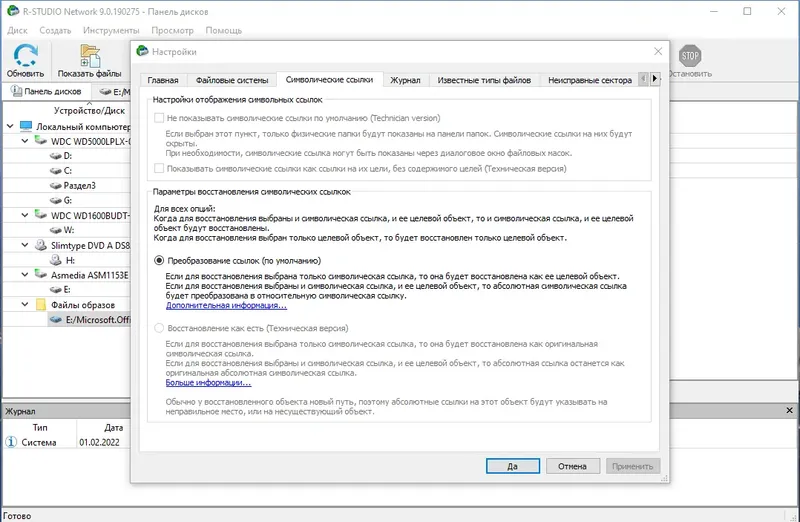
Task: Click the R-Studio logo in the Настройки title
Action: pyautogui.click(x=143, y=51)
